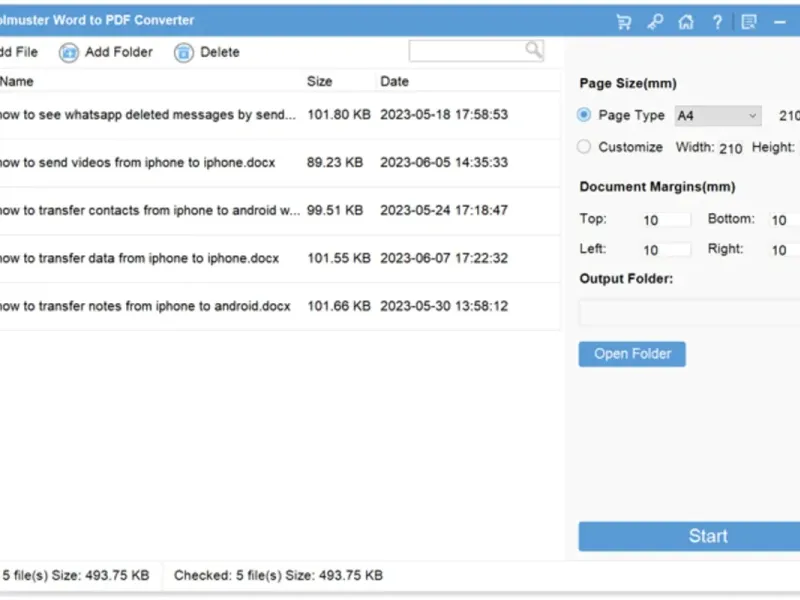Select the send videos from iphone file
The image size is (800, 600).
click(280, 163)
